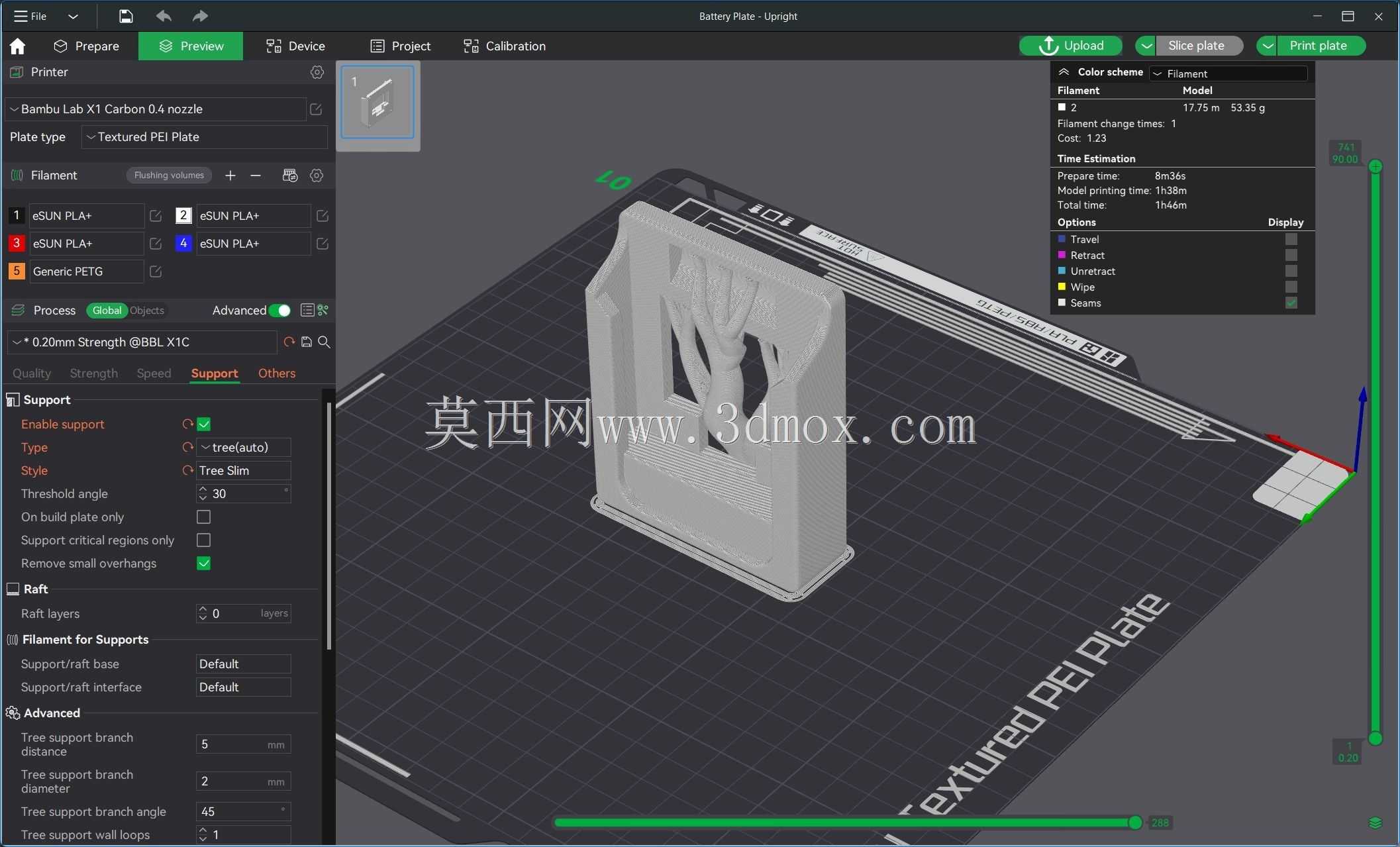Image resolution: width=1400 pixels, height=847 pixels.
Task: Save the process preset icon
Action: [x=307, y=342]
